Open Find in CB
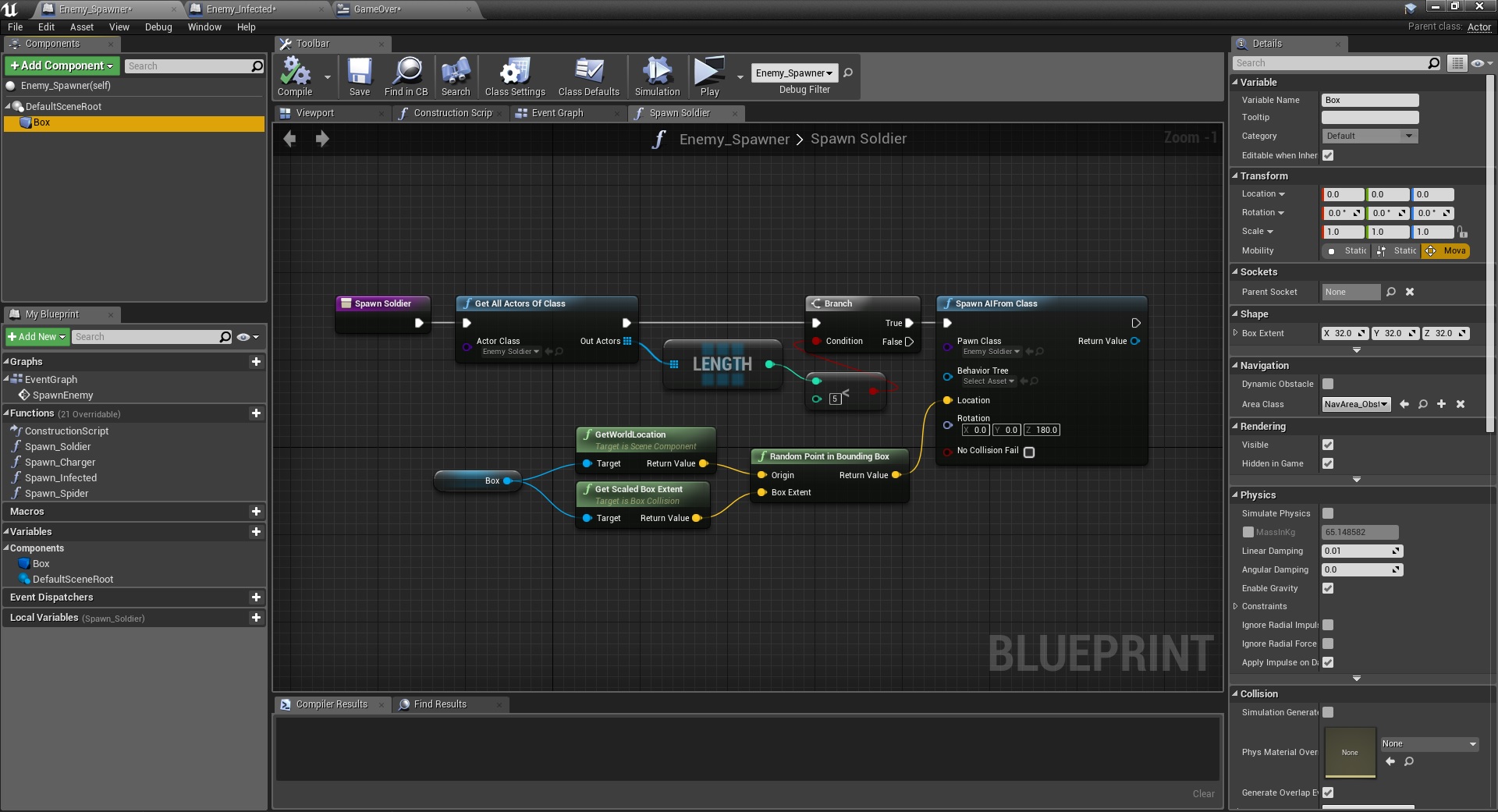This screenshot has width=1498, height=812. 406,76
